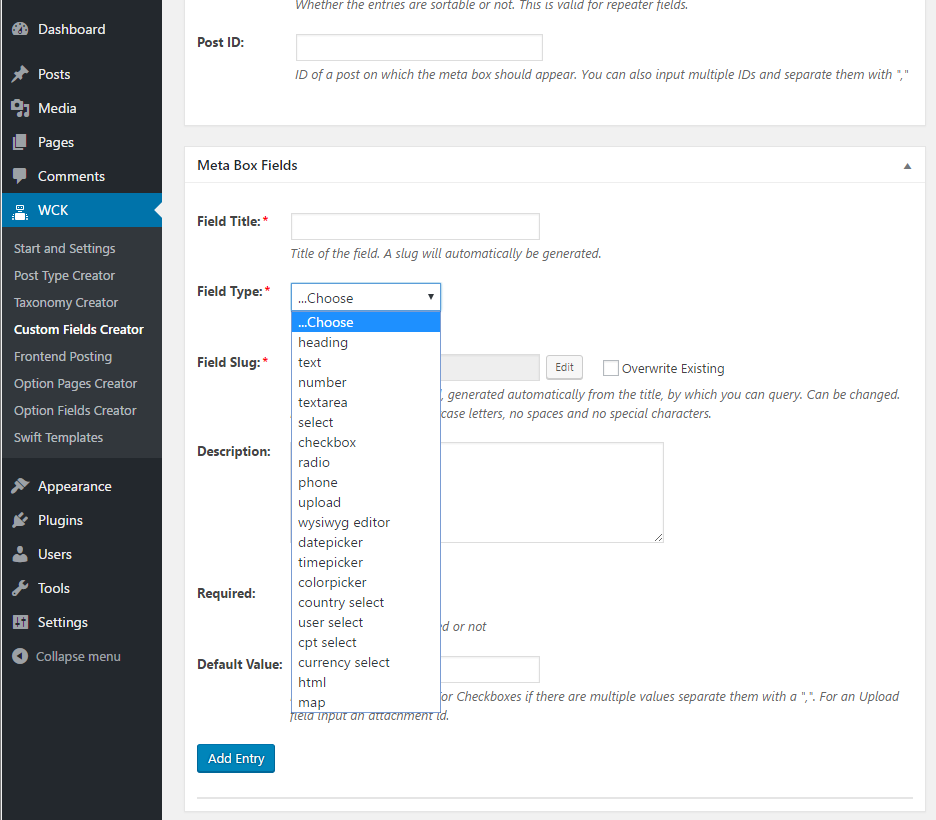Select wysiwyg editor field type

coord(366,522)
